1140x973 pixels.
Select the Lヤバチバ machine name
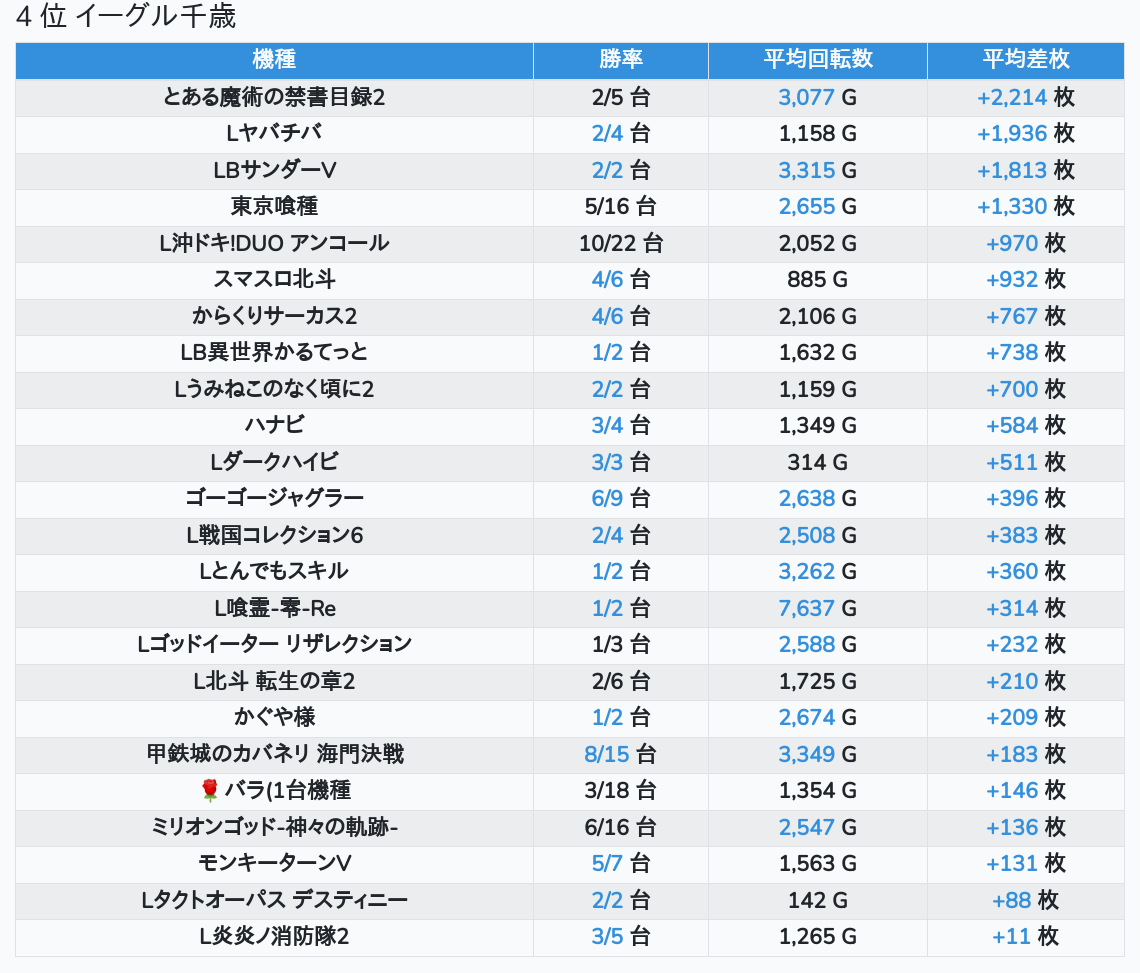click(x=274, y=134)
